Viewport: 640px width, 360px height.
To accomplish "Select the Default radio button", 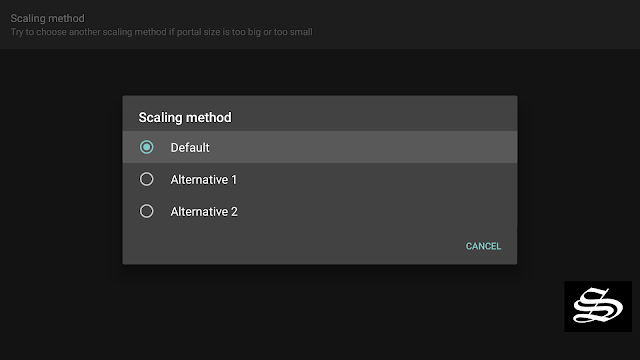I will tap(147, 147).
